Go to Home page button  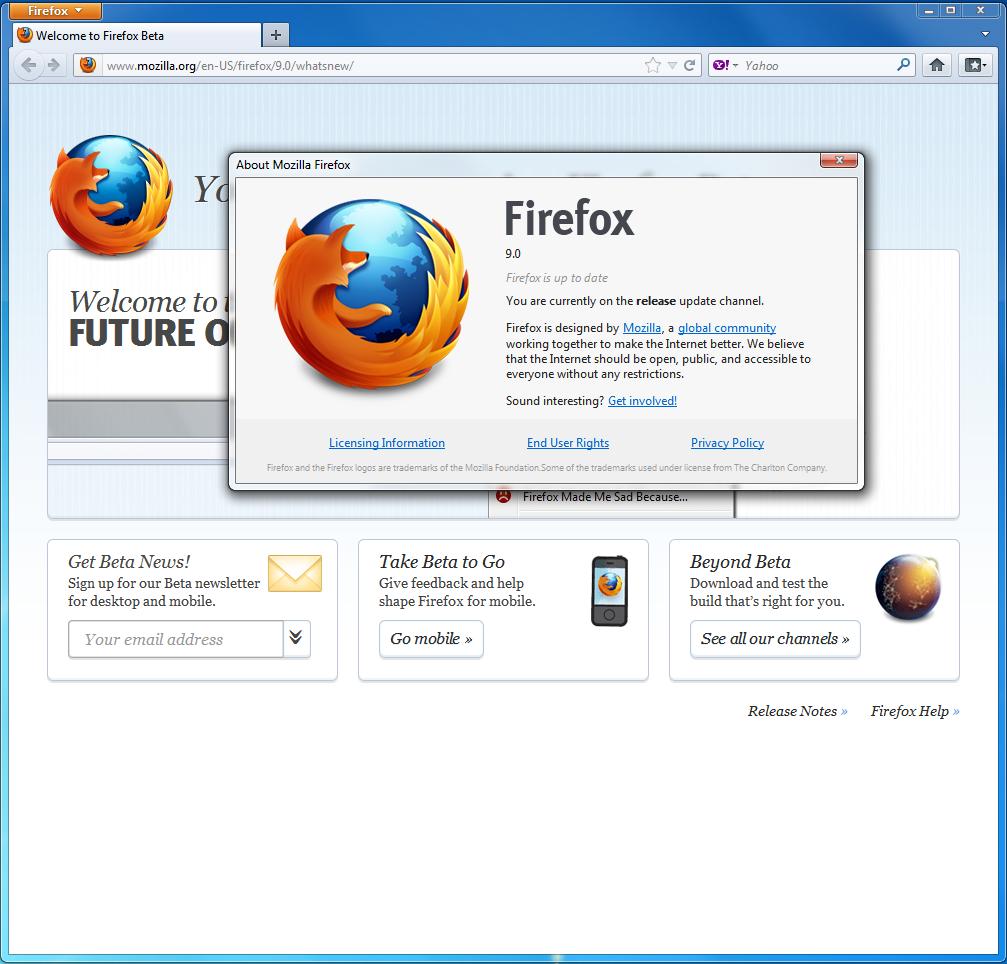click(x=936, y=65)
